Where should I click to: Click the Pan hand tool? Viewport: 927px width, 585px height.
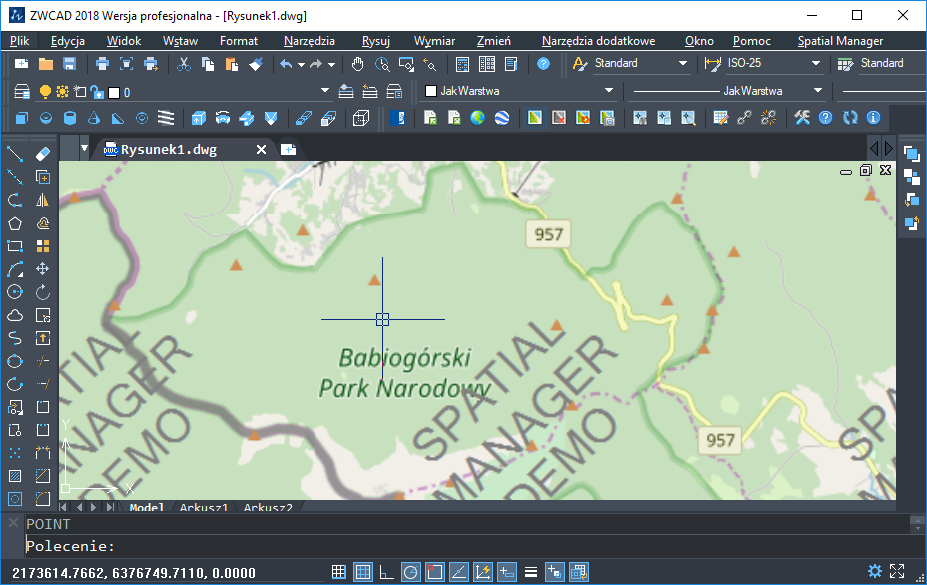tap(357, 64)
